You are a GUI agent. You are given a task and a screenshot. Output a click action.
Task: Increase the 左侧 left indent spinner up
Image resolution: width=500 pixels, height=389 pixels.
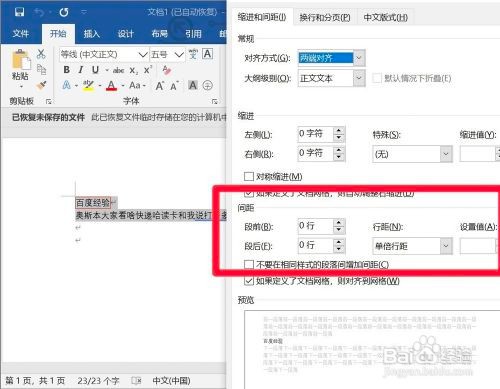point(339,131)
